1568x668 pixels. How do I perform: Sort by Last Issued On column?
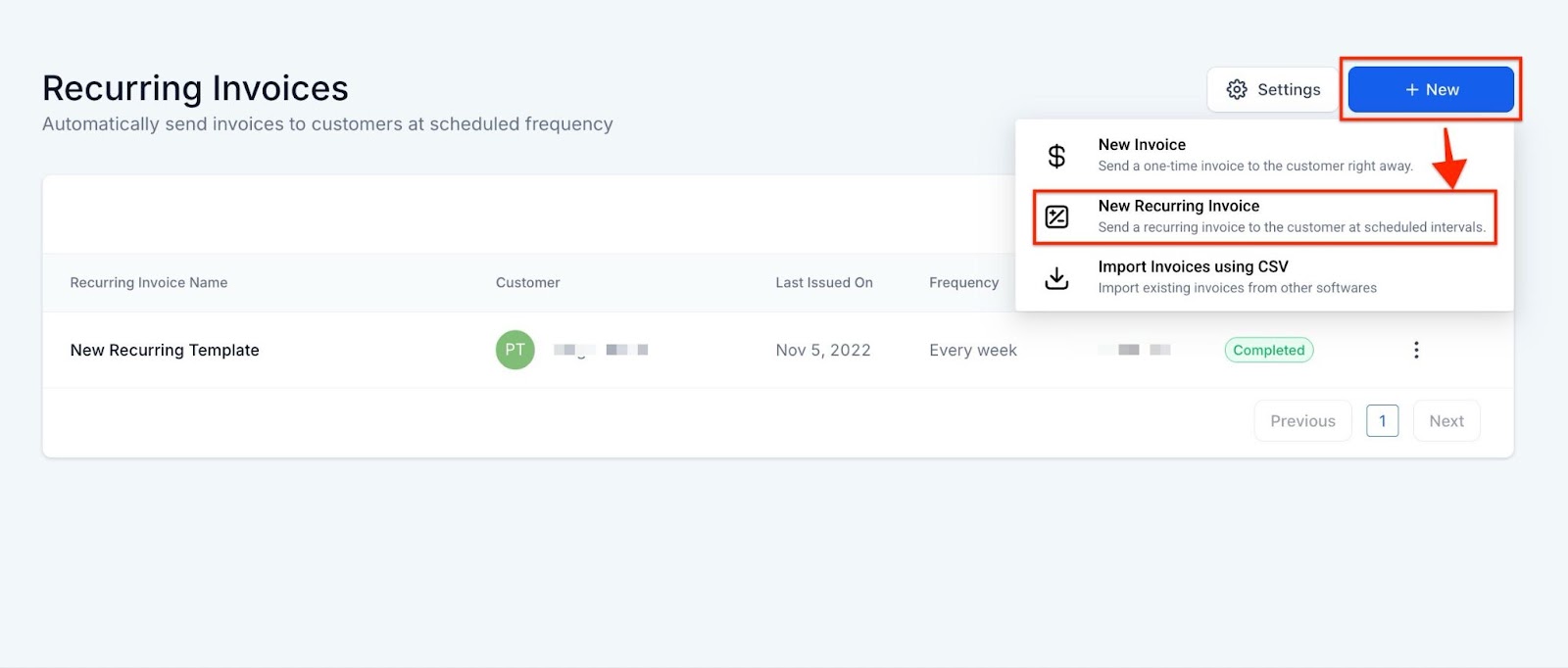coord(823,282)
